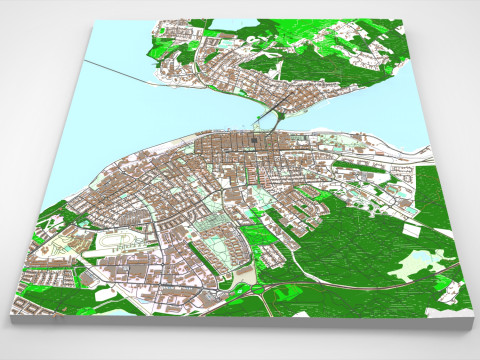Select the green roundabout at the highway junction

(x=257, y=288)
